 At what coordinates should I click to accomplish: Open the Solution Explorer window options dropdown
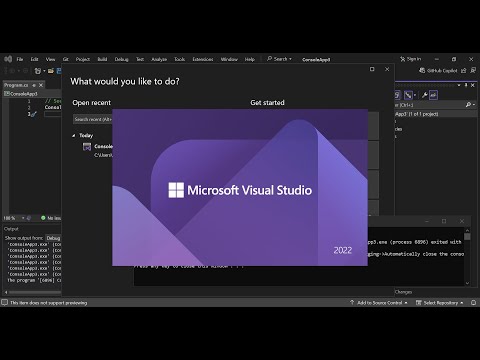pos(459,85)
